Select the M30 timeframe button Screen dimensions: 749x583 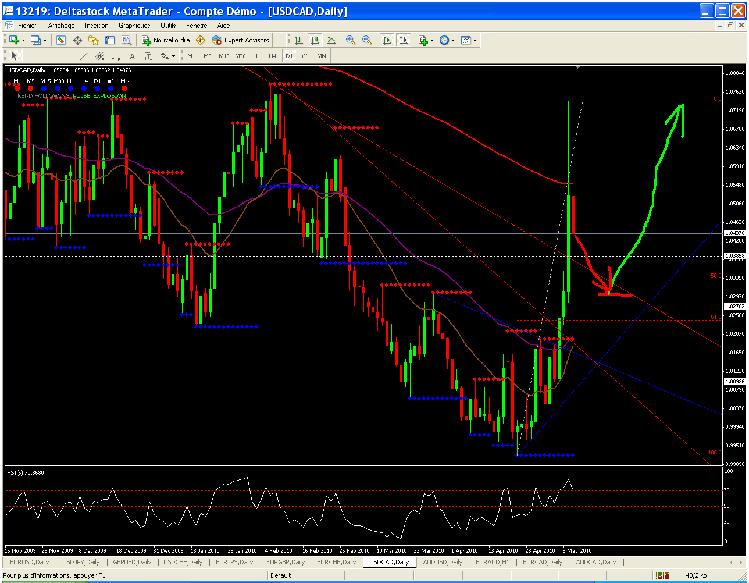point(240,56)
